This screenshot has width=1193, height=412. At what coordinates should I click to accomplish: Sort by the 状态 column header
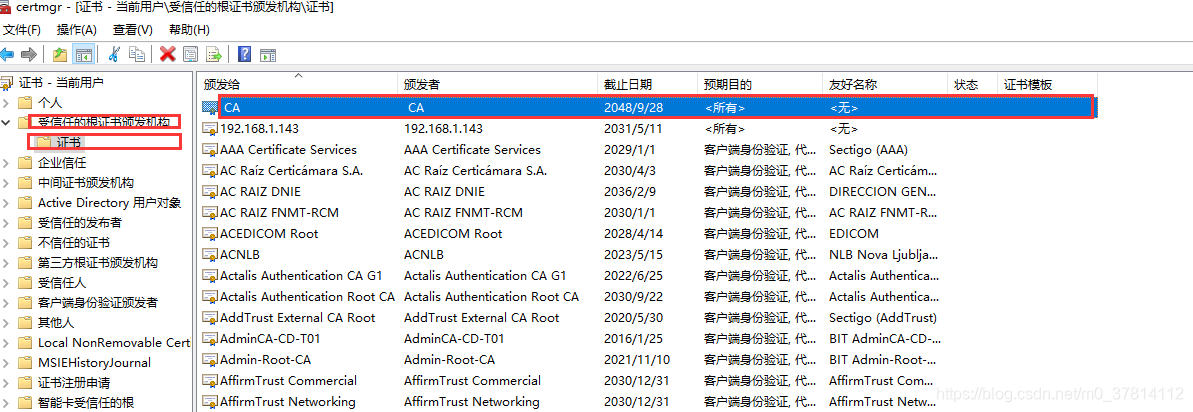pyautogui.click(x=972, y=84)
